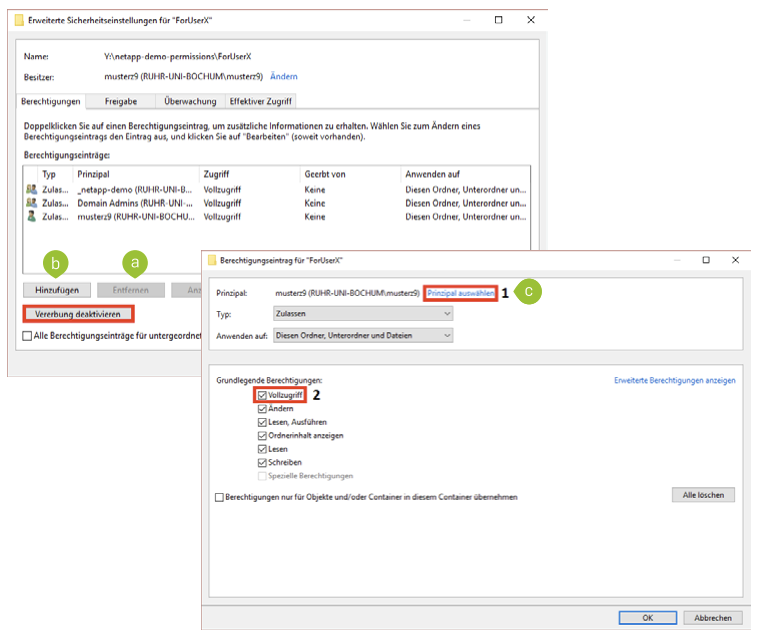Uncheck Lesen, Ausführen permission
The image size is (765, 641).
[x=262, y=422]
